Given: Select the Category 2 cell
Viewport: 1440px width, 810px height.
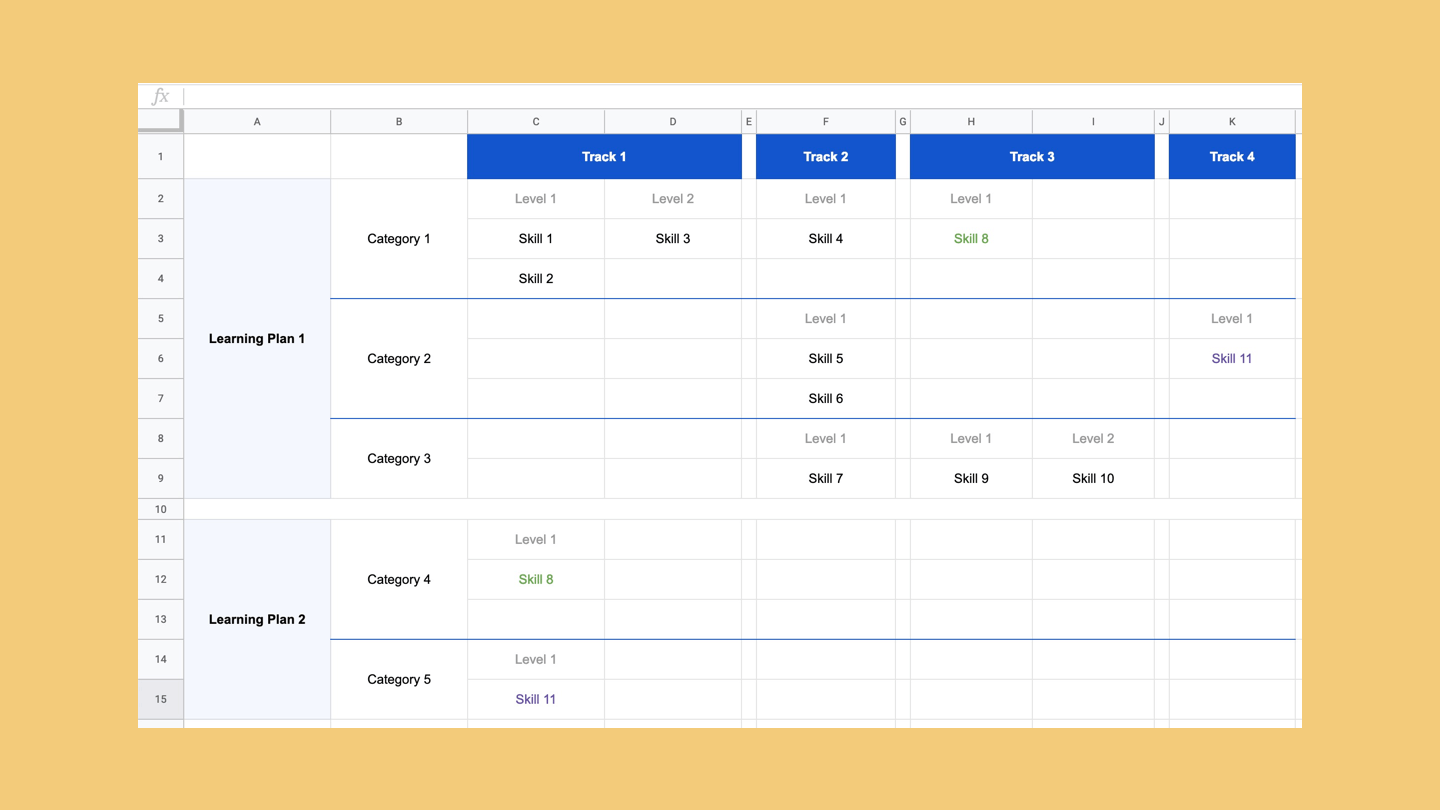Looking at the screenshot, I should click(399, 359).
